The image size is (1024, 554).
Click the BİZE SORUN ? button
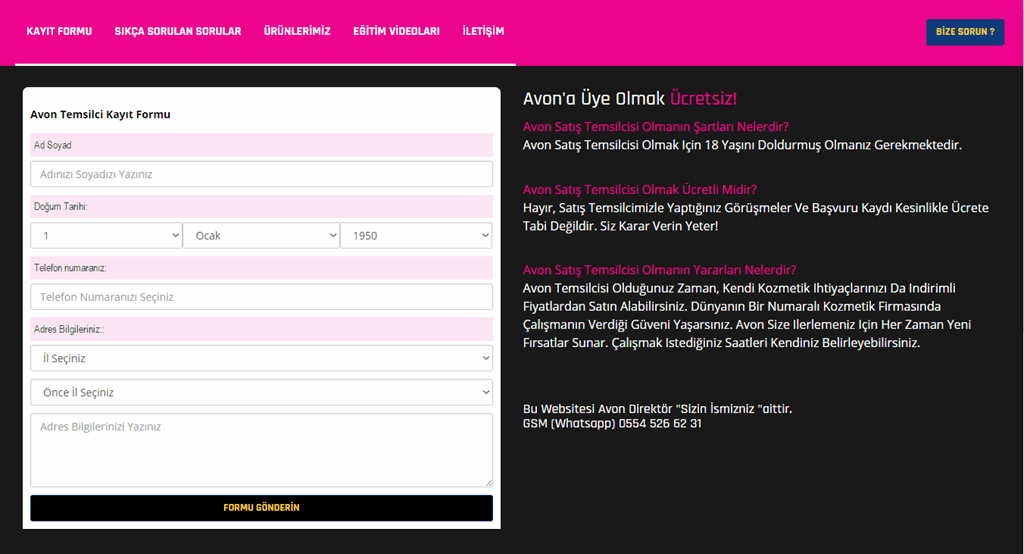(965, 32)
